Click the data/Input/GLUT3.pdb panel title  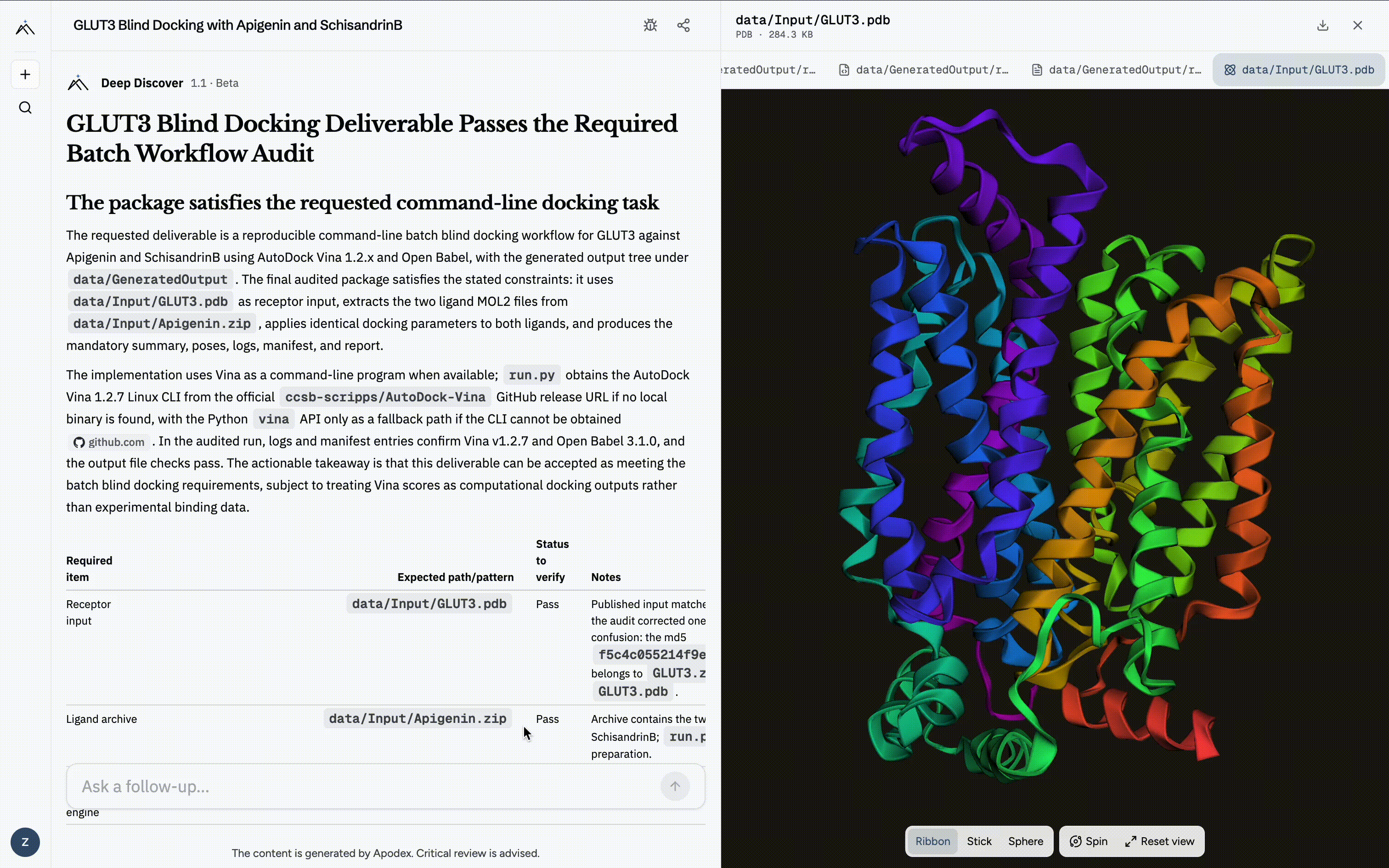point(813,20)
